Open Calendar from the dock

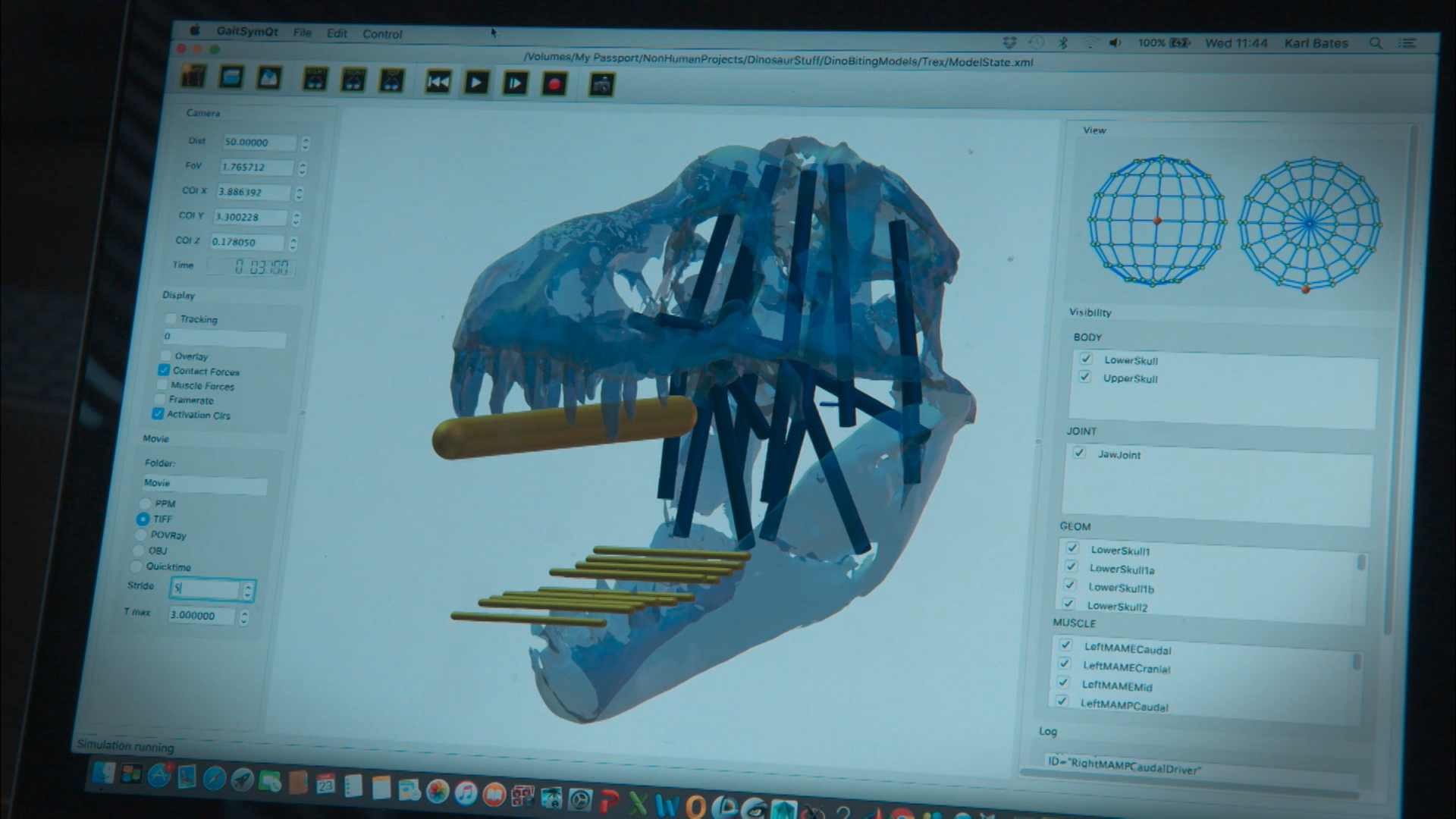326,783
